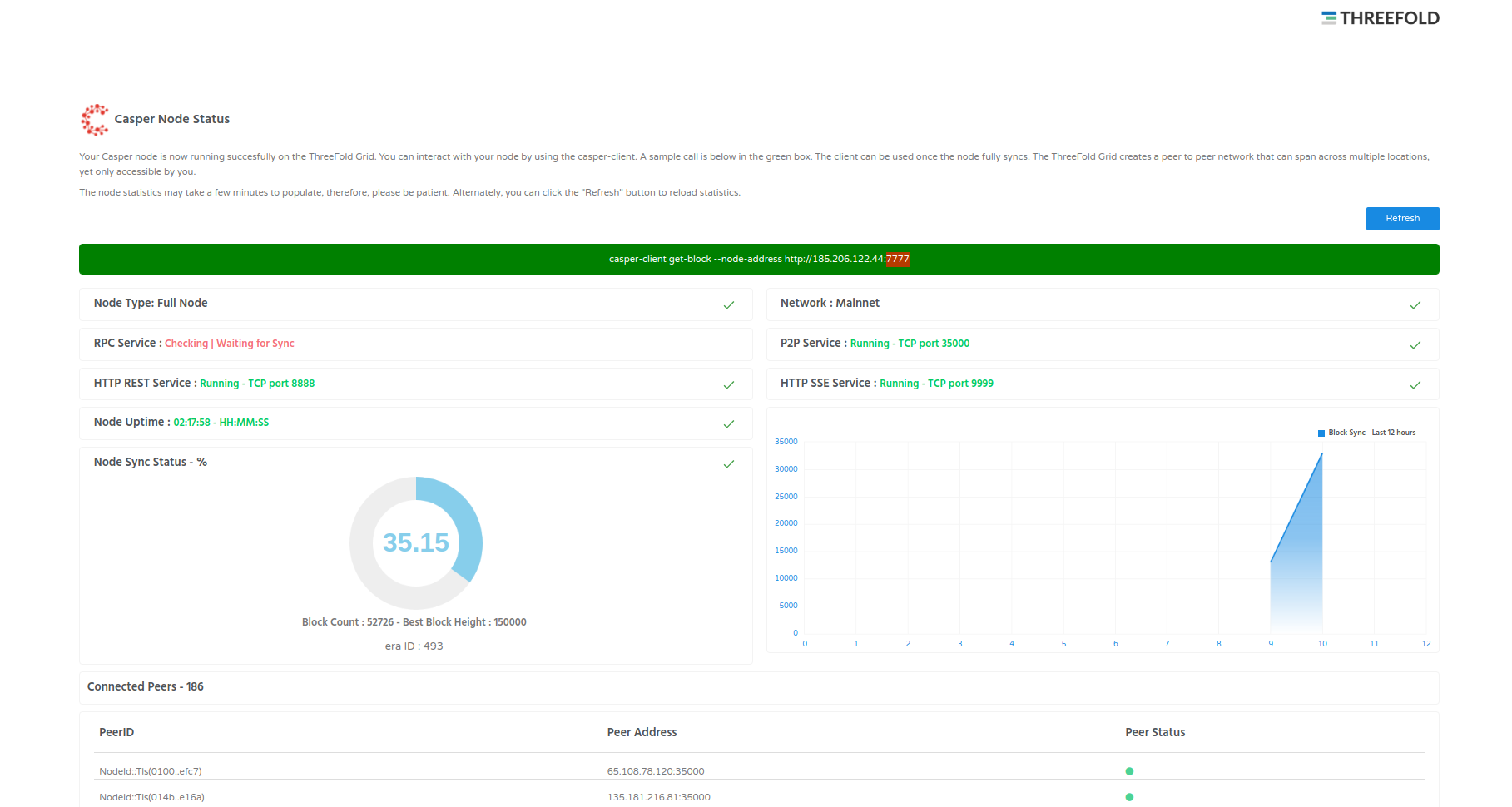Click the Peer Address column header
The width and height of the screenshot is (1512, 807).
pos(642,733)
